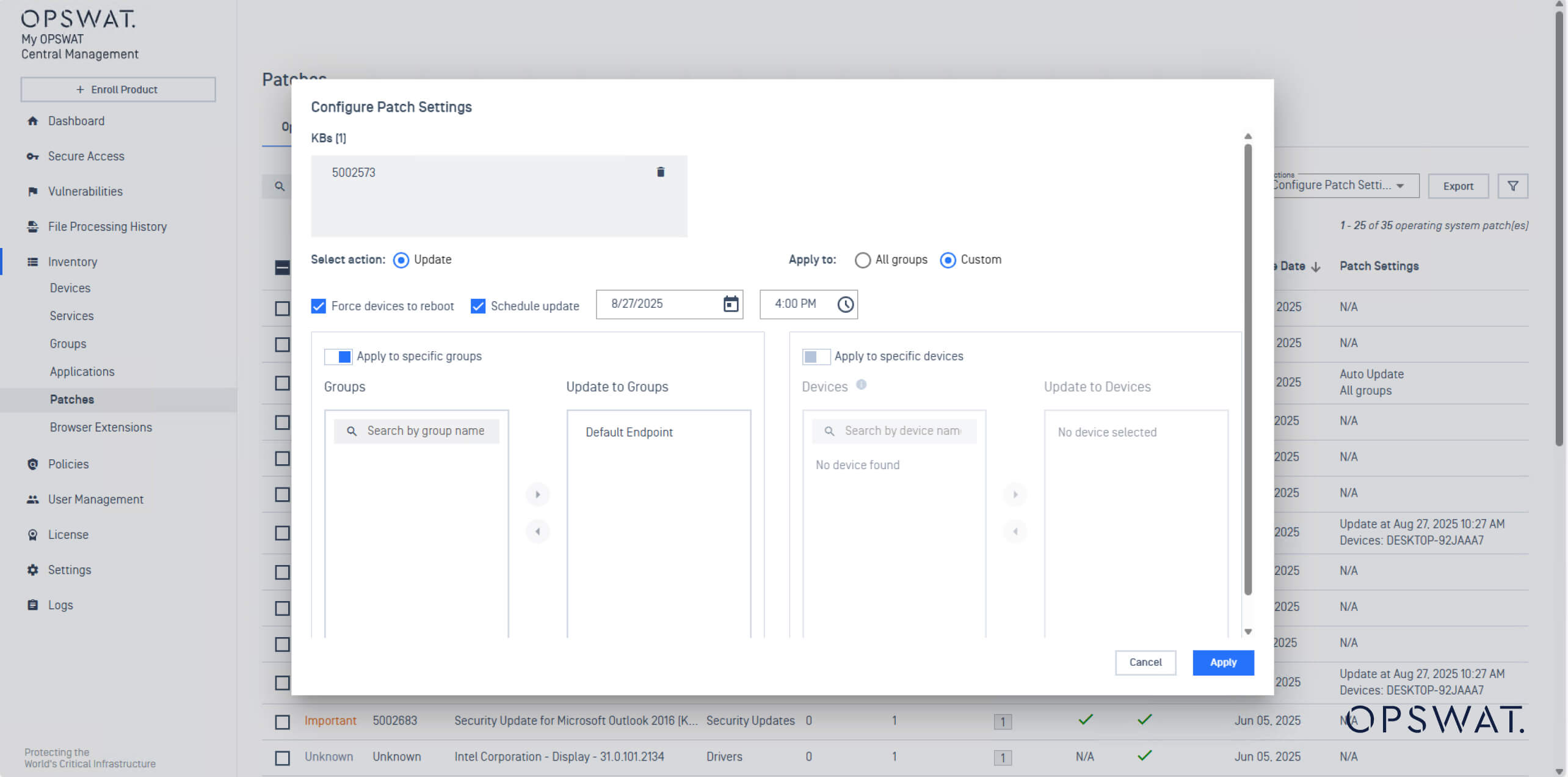
Task: Enable Apply to specific devices toggle
Action: (816, 356)
